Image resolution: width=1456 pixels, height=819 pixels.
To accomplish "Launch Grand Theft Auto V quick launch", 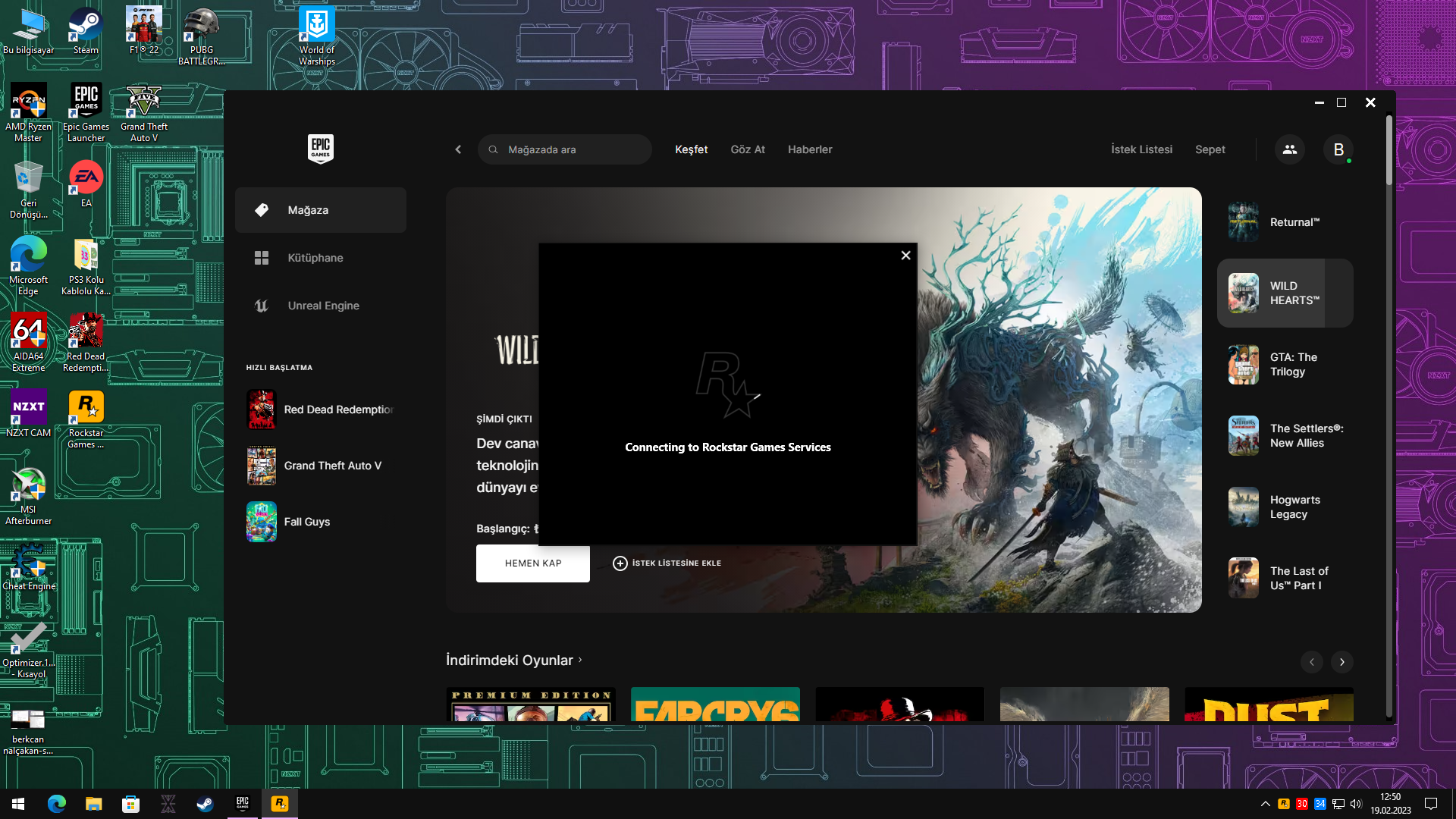I will point(332,466).
